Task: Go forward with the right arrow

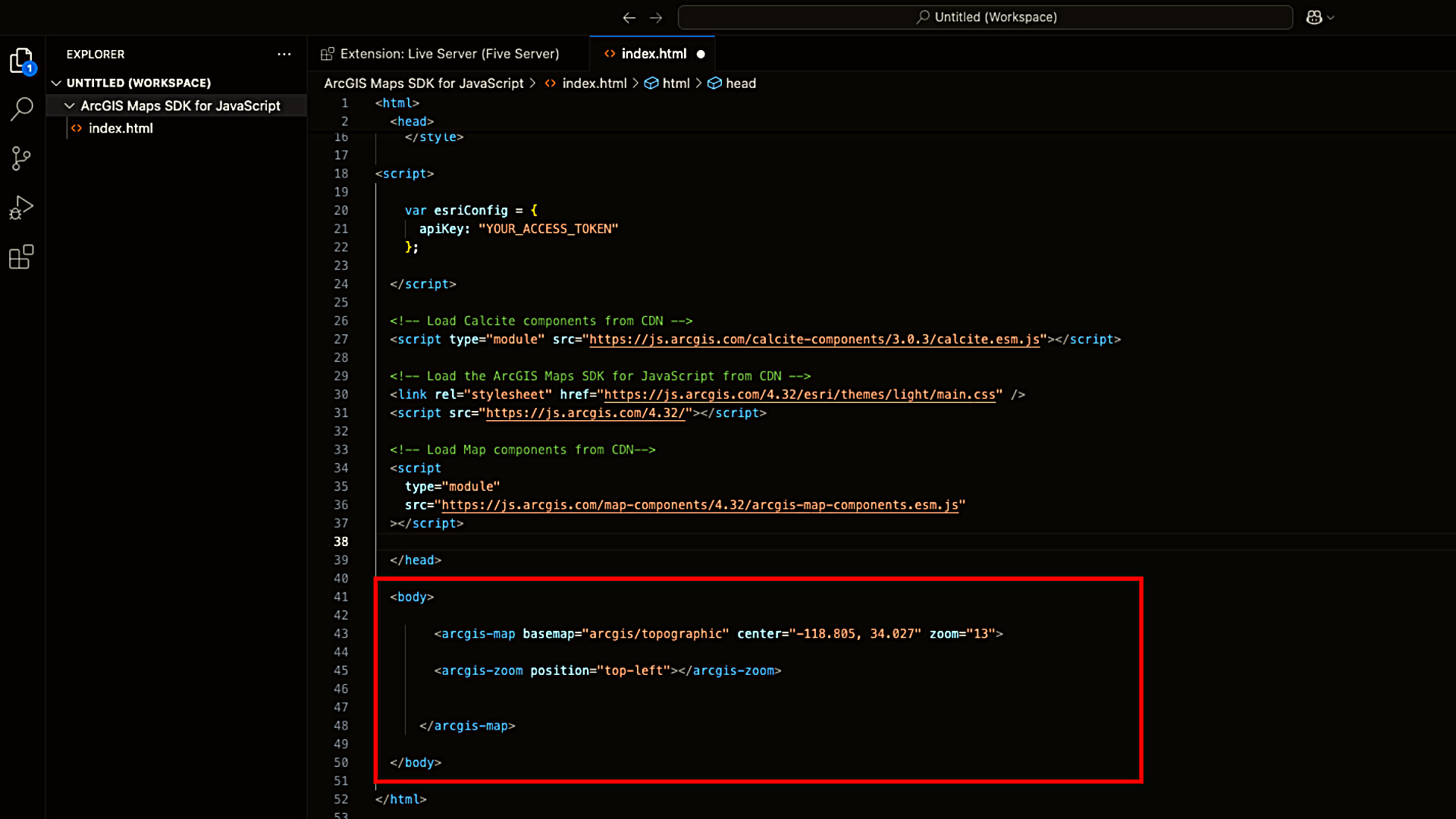Action: [656, 17]
